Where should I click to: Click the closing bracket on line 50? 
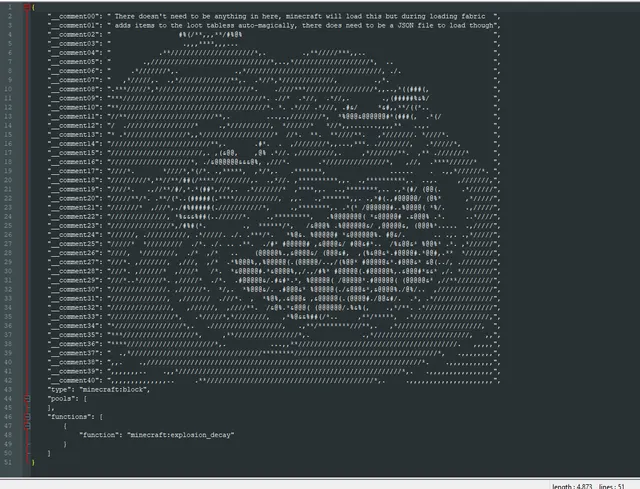pos(49,453)
